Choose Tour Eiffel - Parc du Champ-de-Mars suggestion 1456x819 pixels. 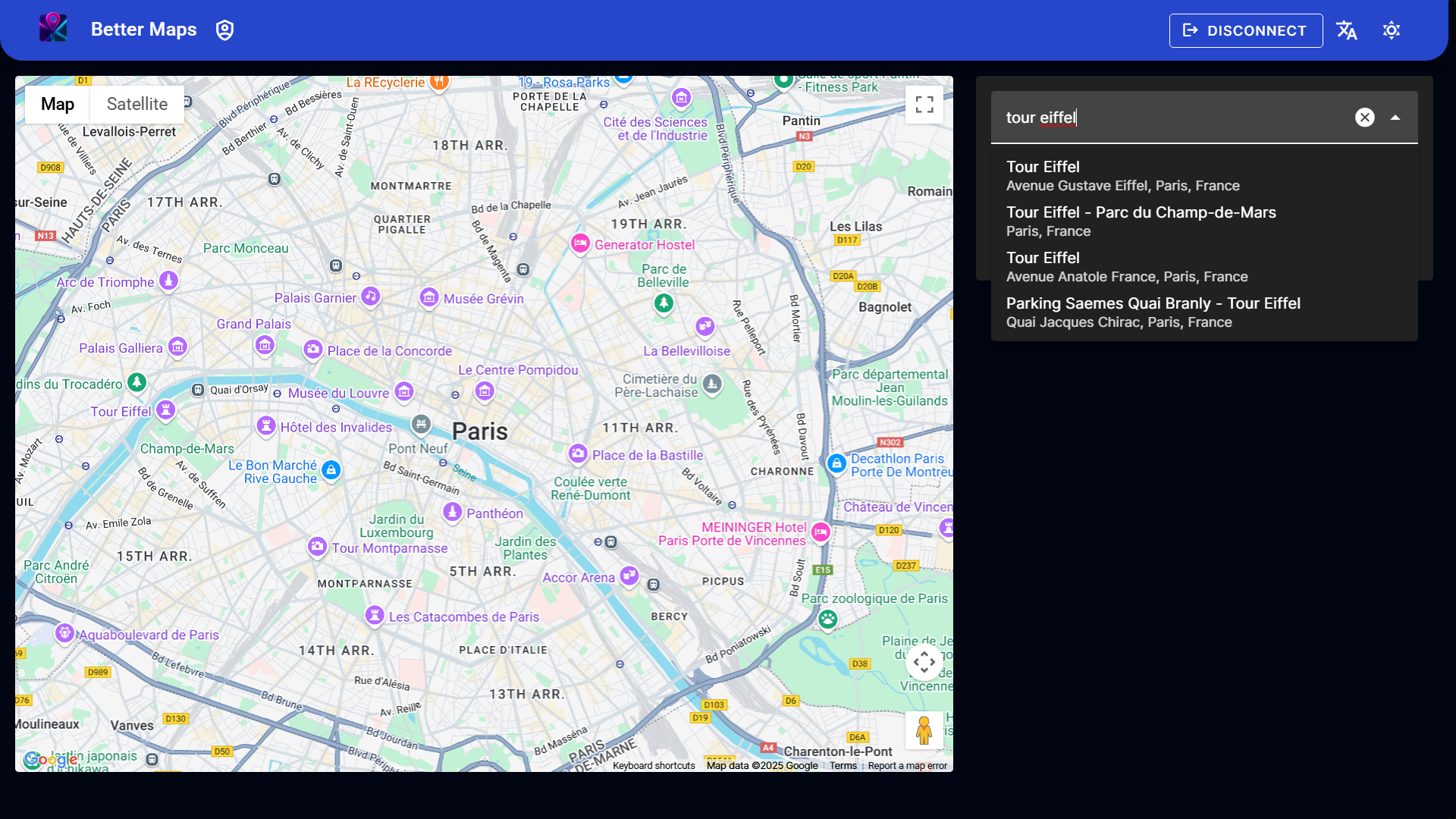click(x=1141, y=221)
